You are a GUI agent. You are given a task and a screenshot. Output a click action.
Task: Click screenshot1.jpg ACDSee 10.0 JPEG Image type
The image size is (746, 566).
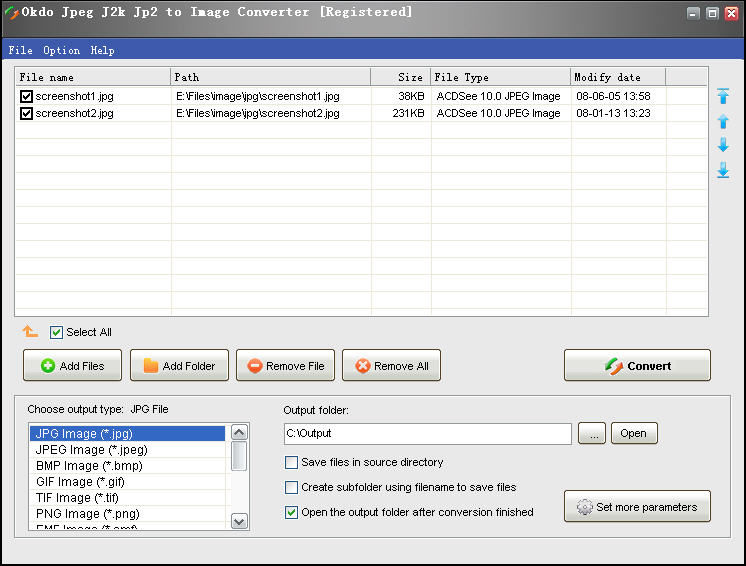(x=499, y=97)
